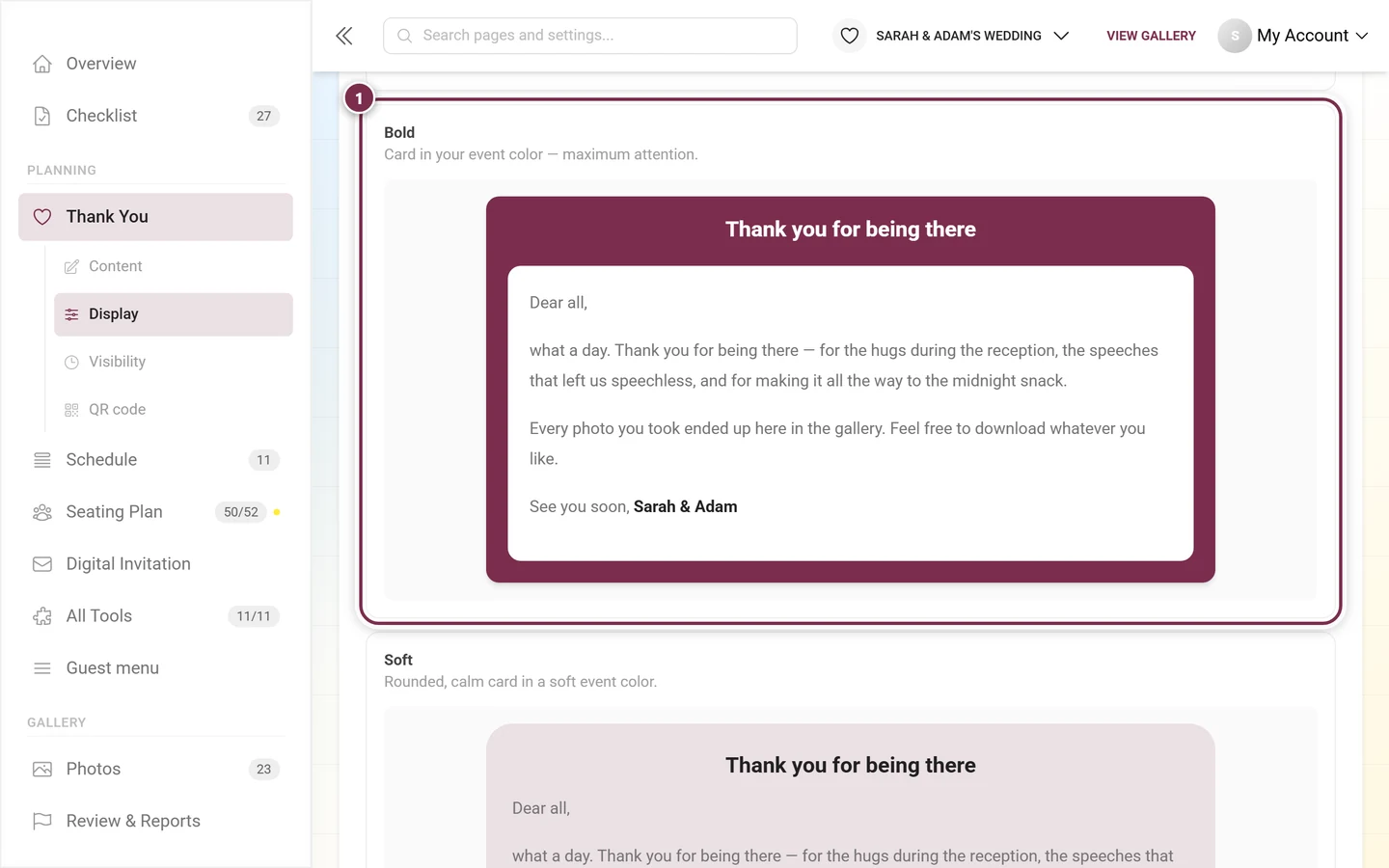
Task: Click the GALLERY section heading
Action: tap(57, 722)
